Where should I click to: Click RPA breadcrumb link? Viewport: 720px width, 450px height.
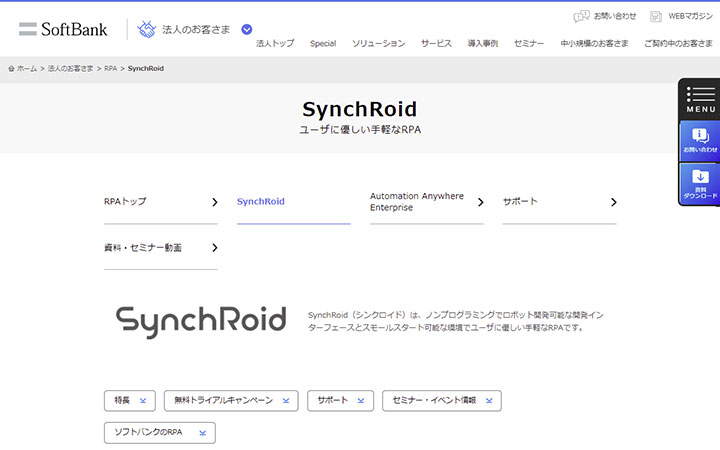(111, 68)
